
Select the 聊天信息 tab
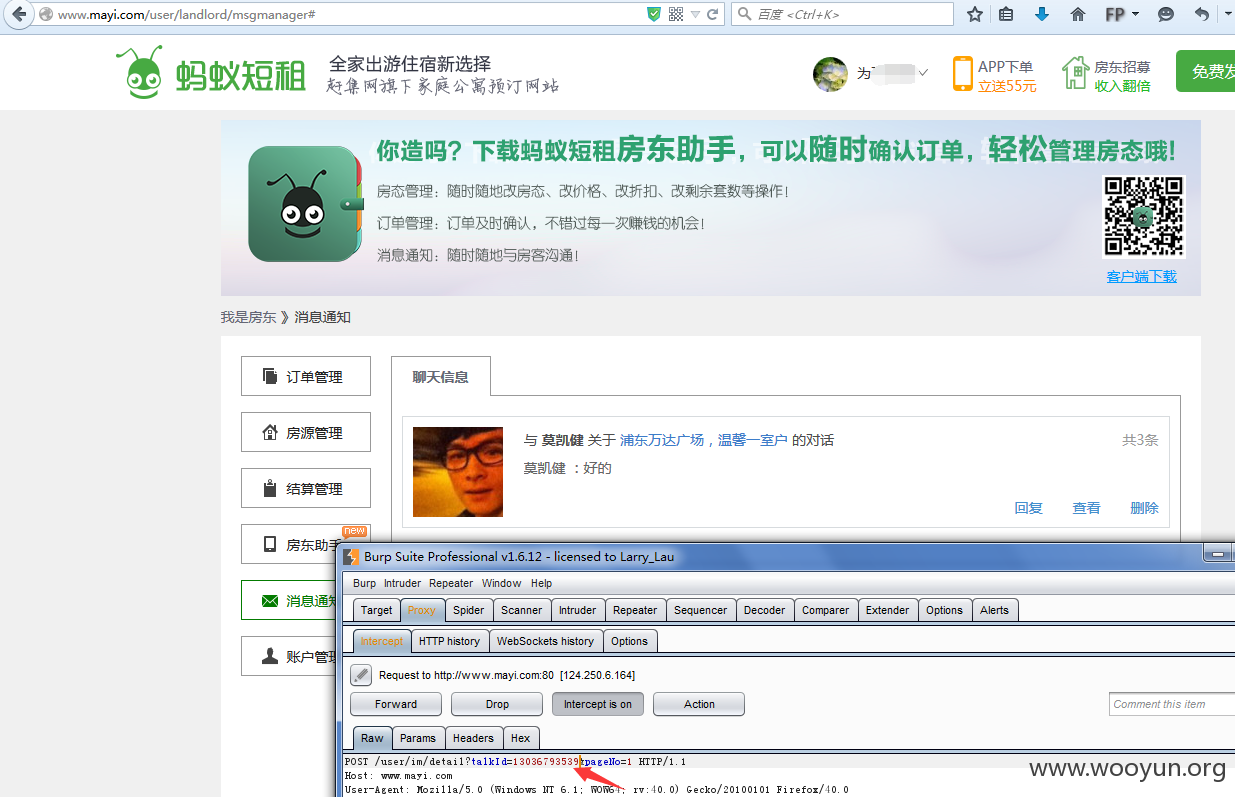tap(441, 377)
